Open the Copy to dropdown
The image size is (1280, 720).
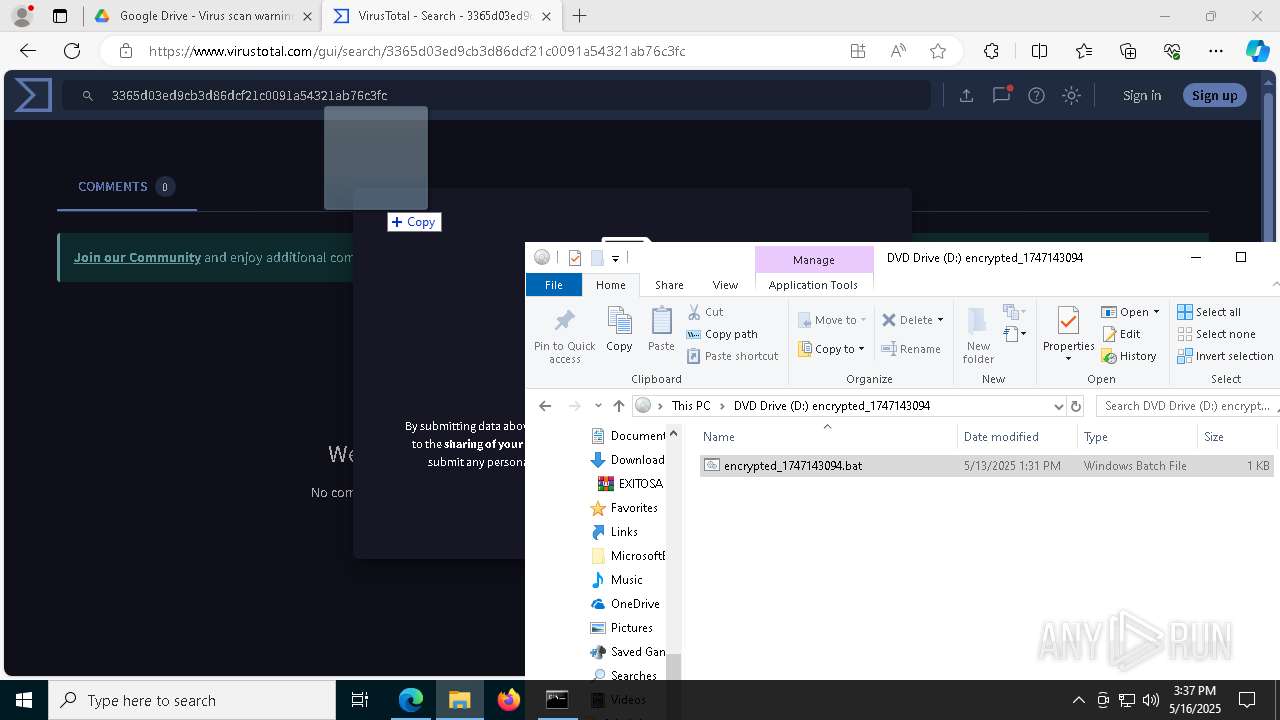pyautogui.click(x=832, y=349)
